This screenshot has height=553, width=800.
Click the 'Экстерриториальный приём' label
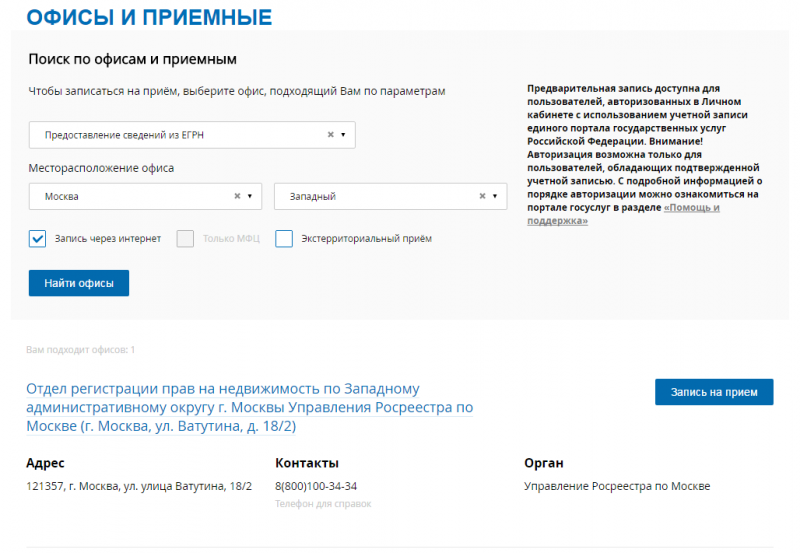click(366, 238)
